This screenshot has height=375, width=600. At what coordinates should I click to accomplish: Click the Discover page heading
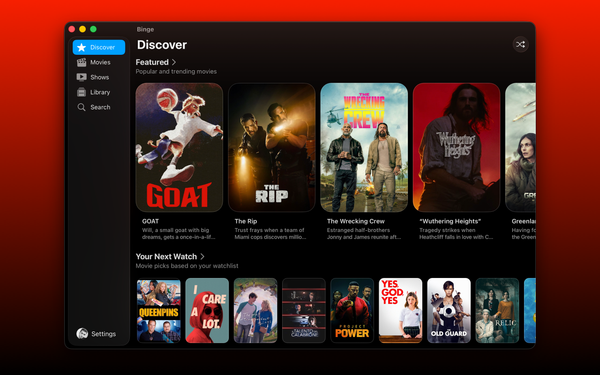click(162, 45)
